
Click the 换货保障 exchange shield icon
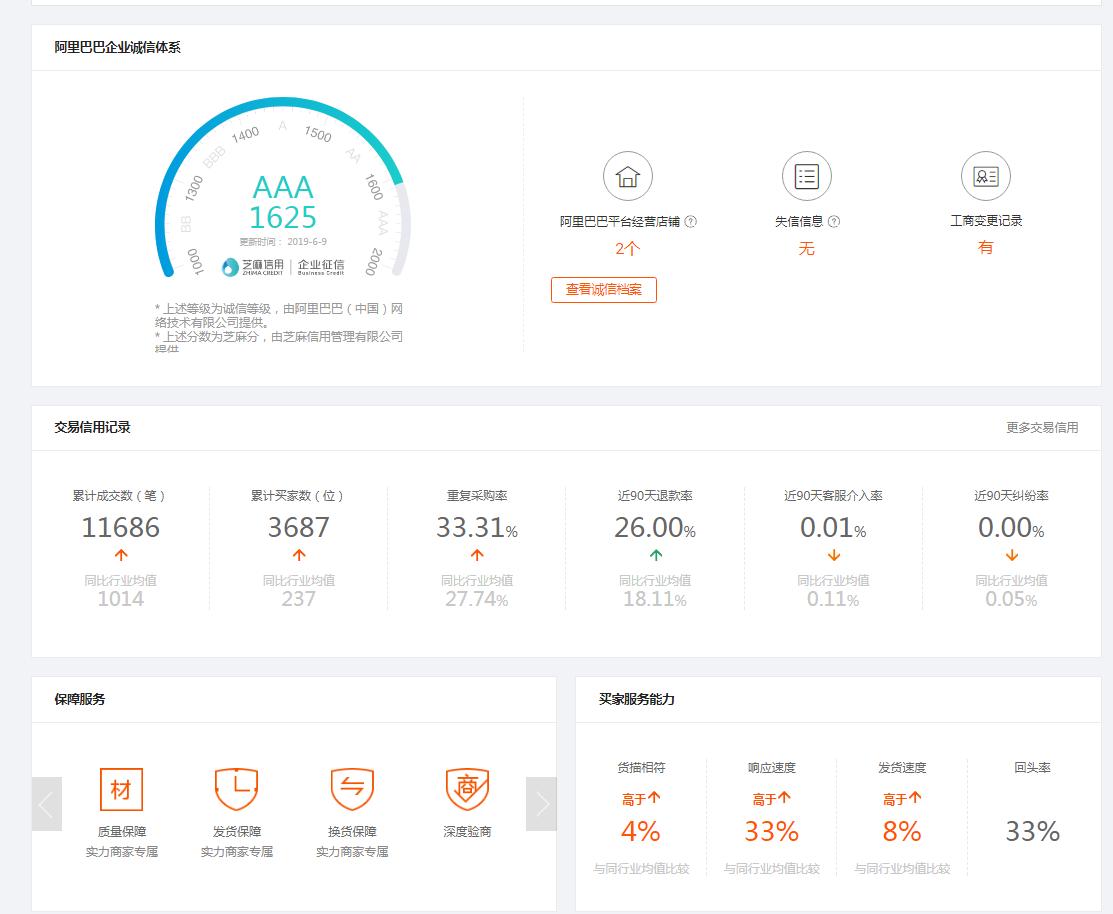(352, 789)
